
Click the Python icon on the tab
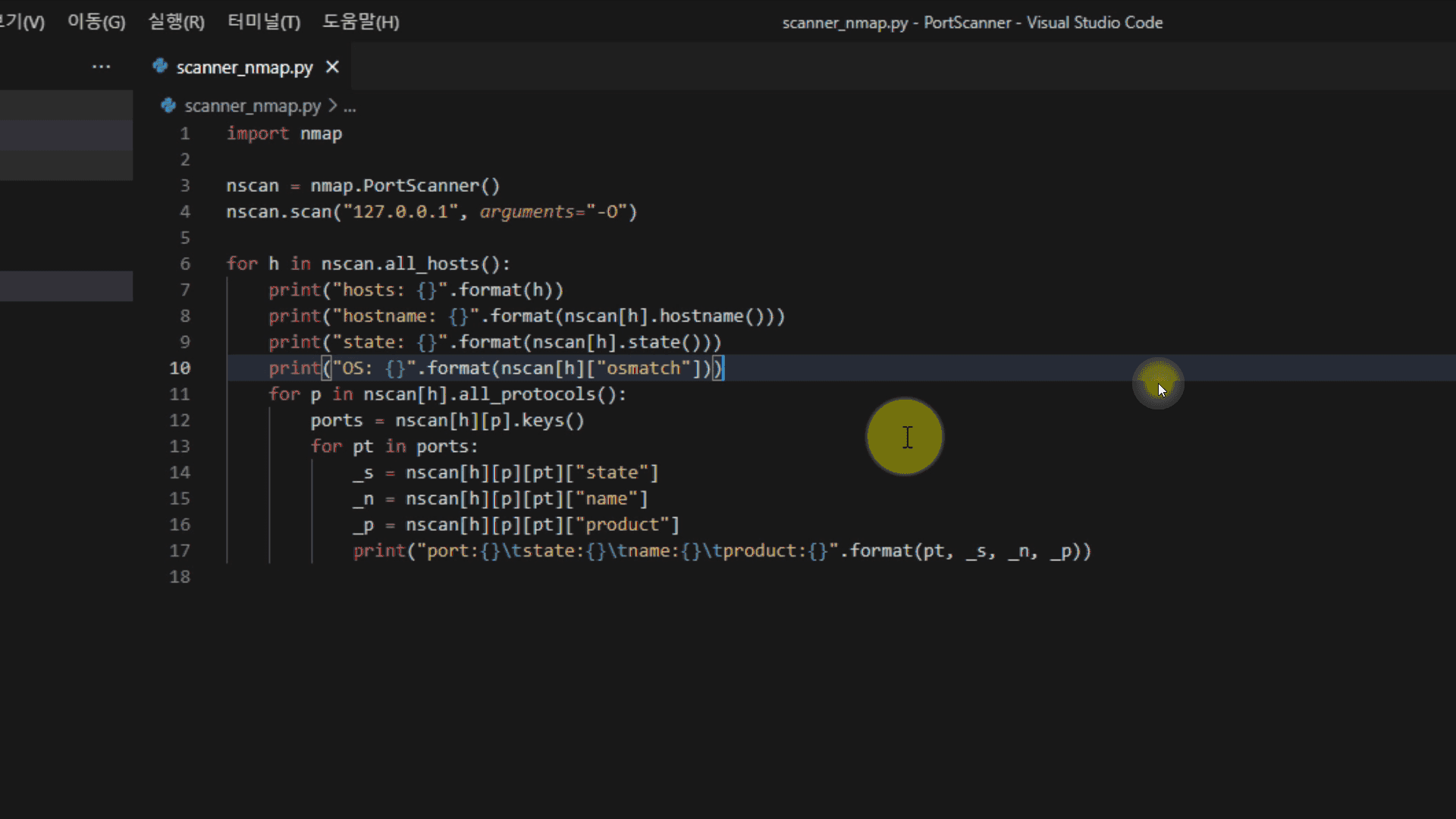click(x=160, y=67)
